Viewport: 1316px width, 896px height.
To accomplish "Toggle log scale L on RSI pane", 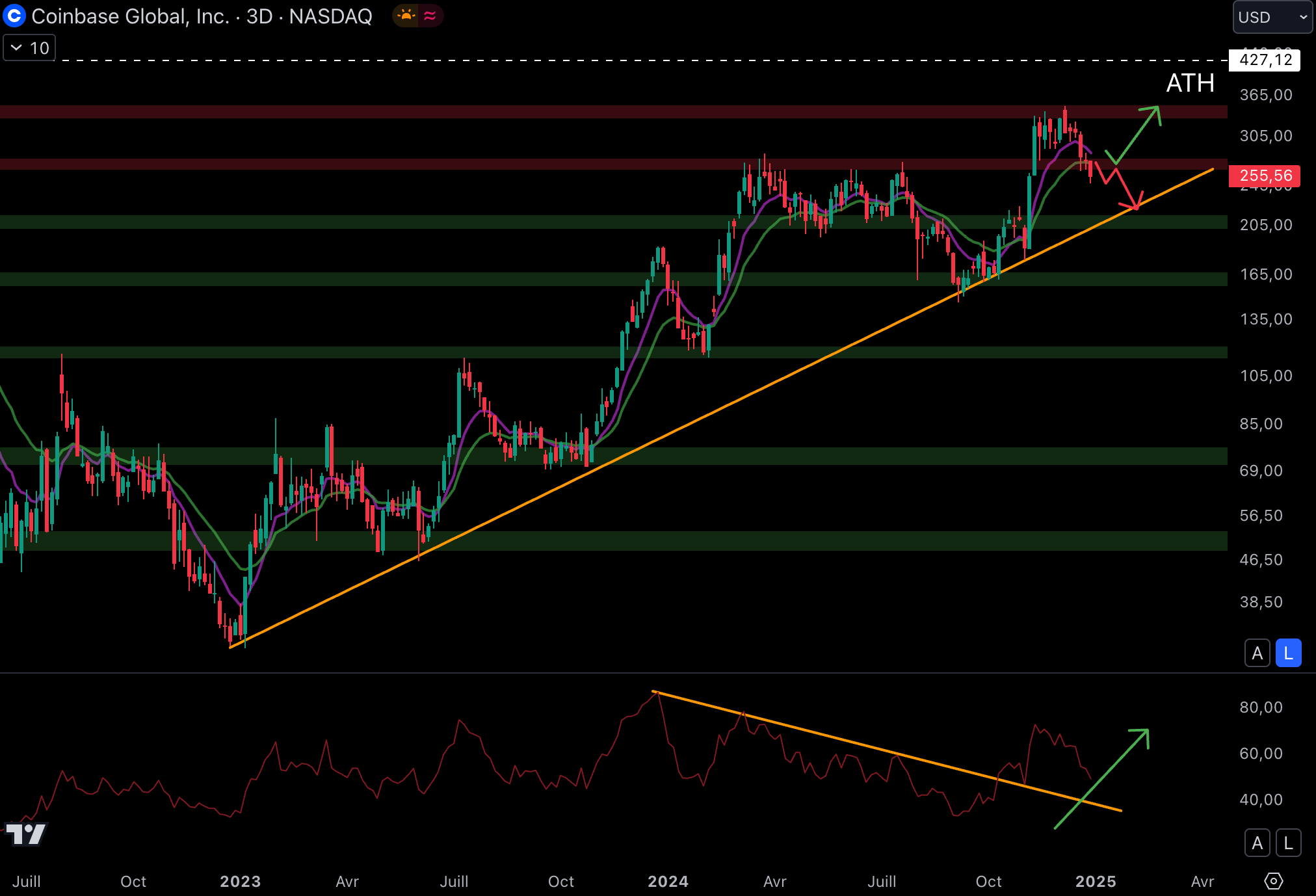I will 1288,843.
